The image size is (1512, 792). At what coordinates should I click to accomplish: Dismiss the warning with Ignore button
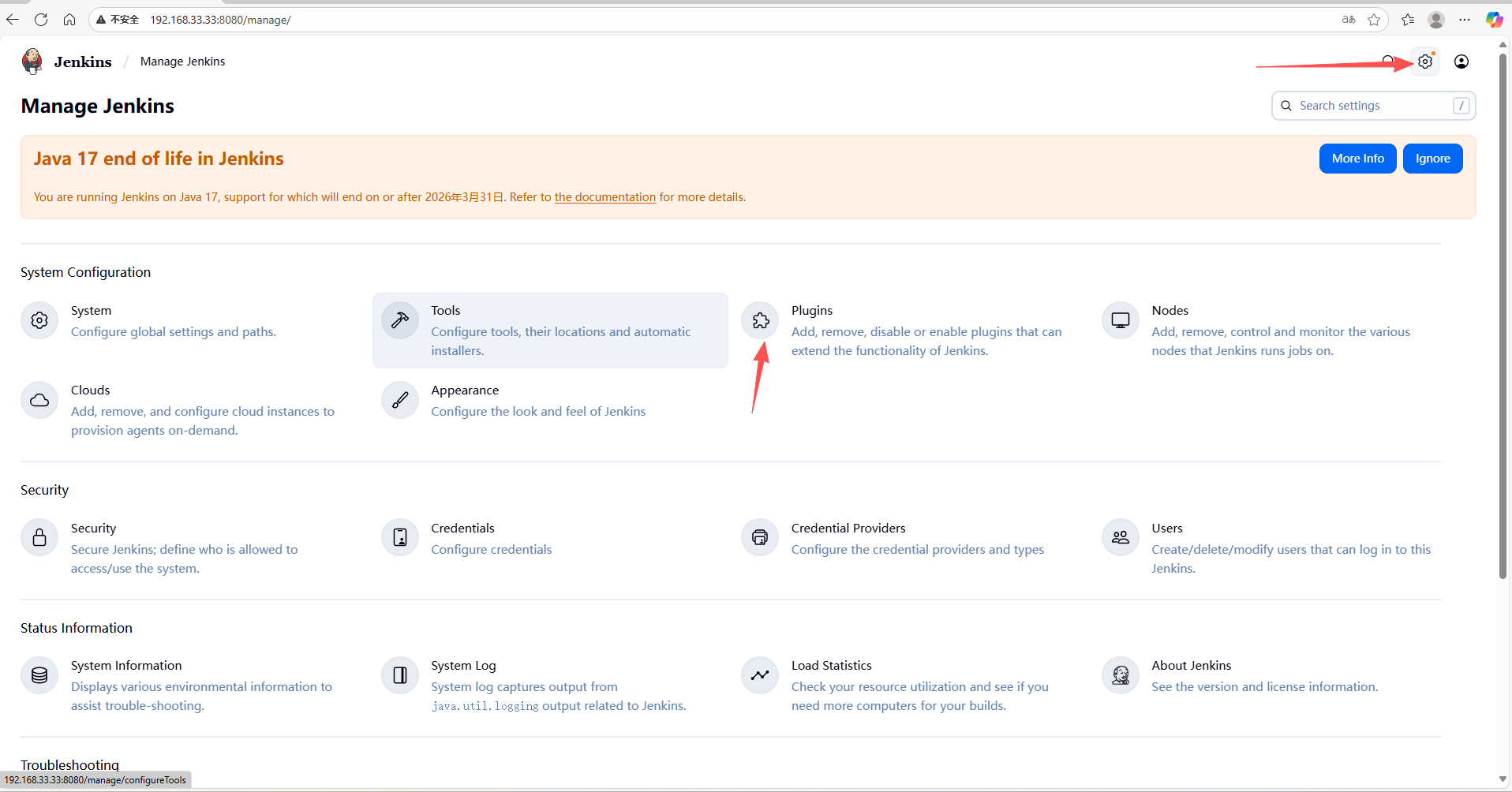[x=1432, y=159]
